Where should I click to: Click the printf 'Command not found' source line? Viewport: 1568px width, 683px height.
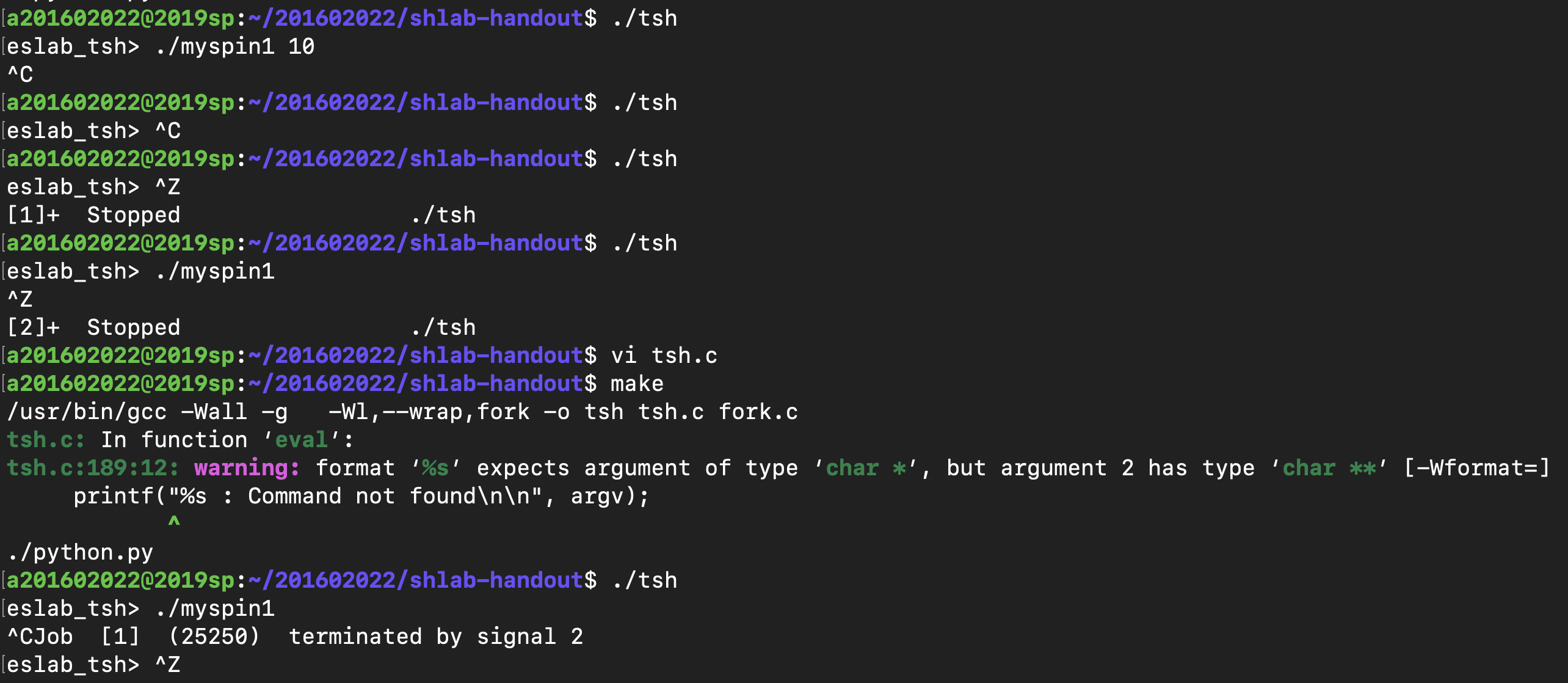[360, 496]
